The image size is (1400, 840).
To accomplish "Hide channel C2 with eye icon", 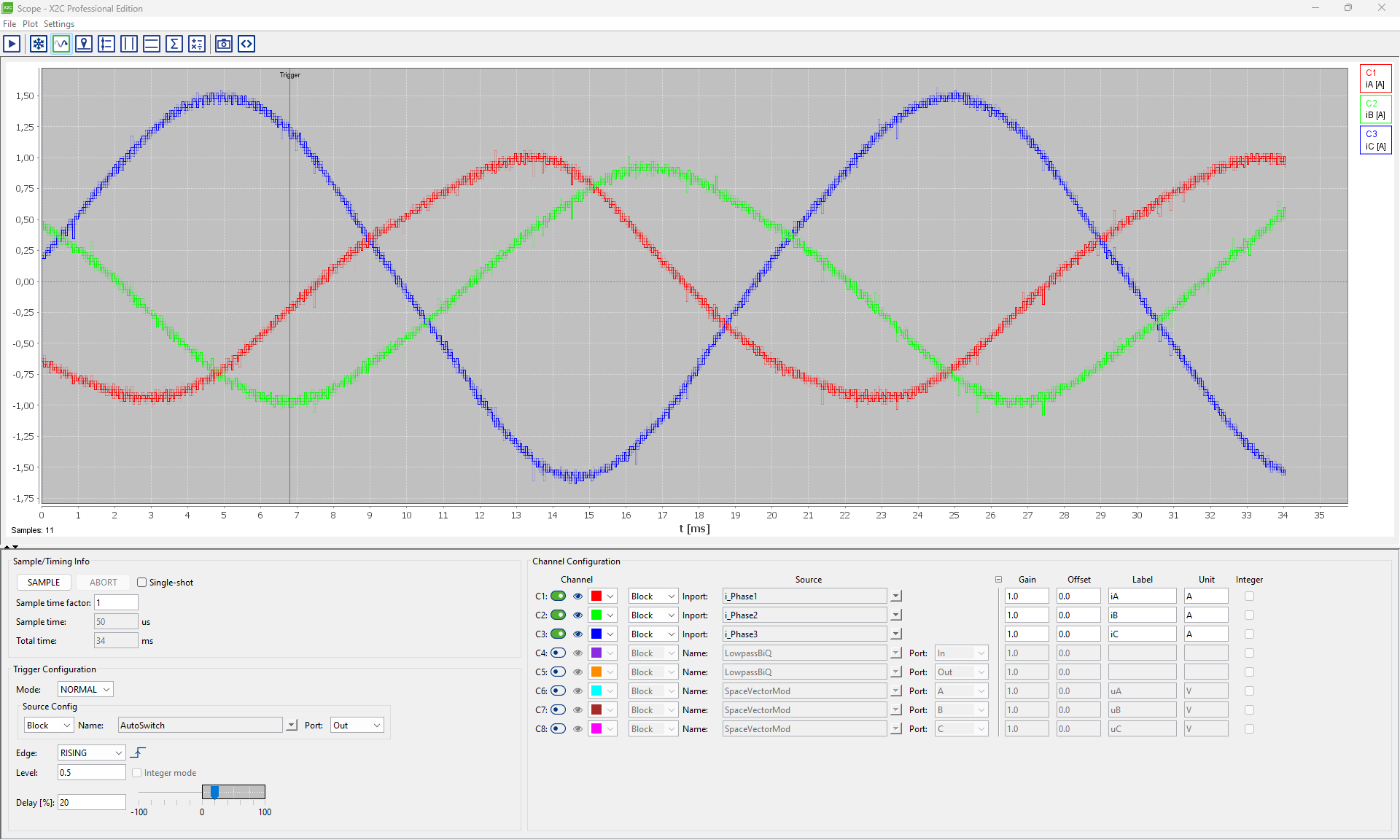I will [578, 615].
